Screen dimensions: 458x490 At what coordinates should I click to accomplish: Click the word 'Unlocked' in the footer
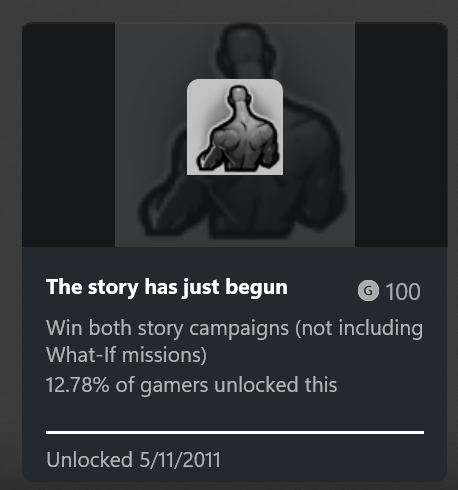click(x=90, y=460)
